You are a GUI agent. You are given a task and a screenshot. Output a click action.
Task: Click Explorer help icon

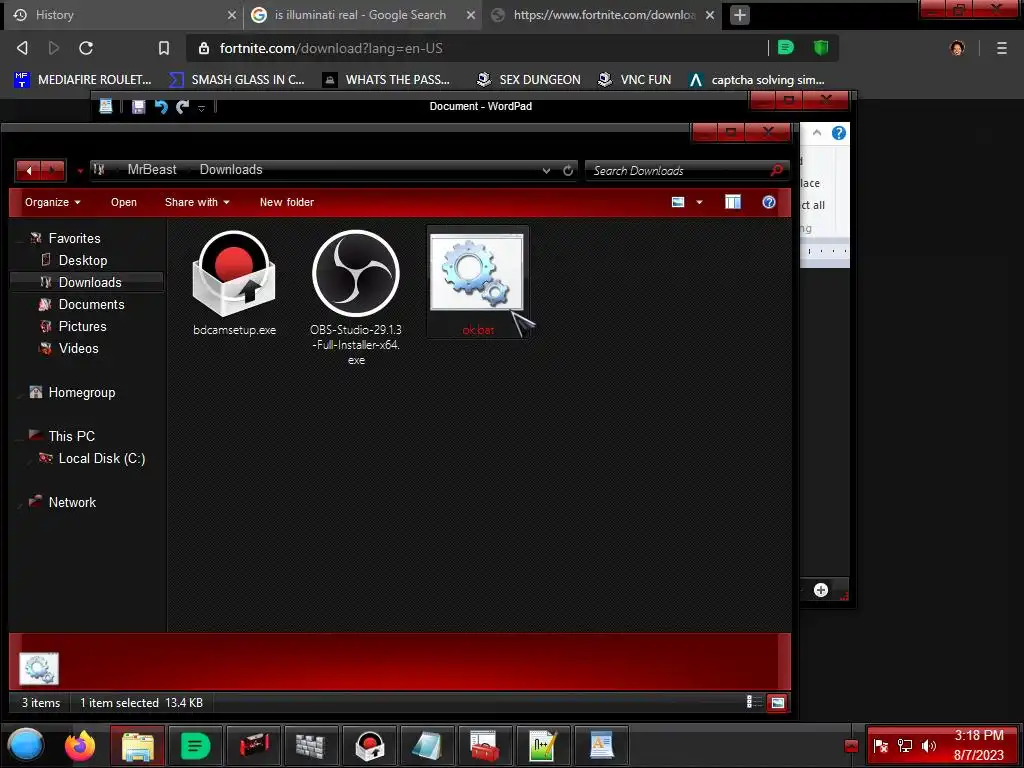tap(769, 202)
